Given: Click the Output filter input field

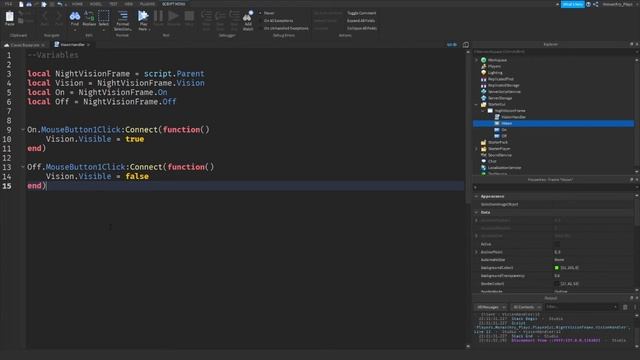Looking at the screenshot, I should pyautogui.click(x=581, y=307).
